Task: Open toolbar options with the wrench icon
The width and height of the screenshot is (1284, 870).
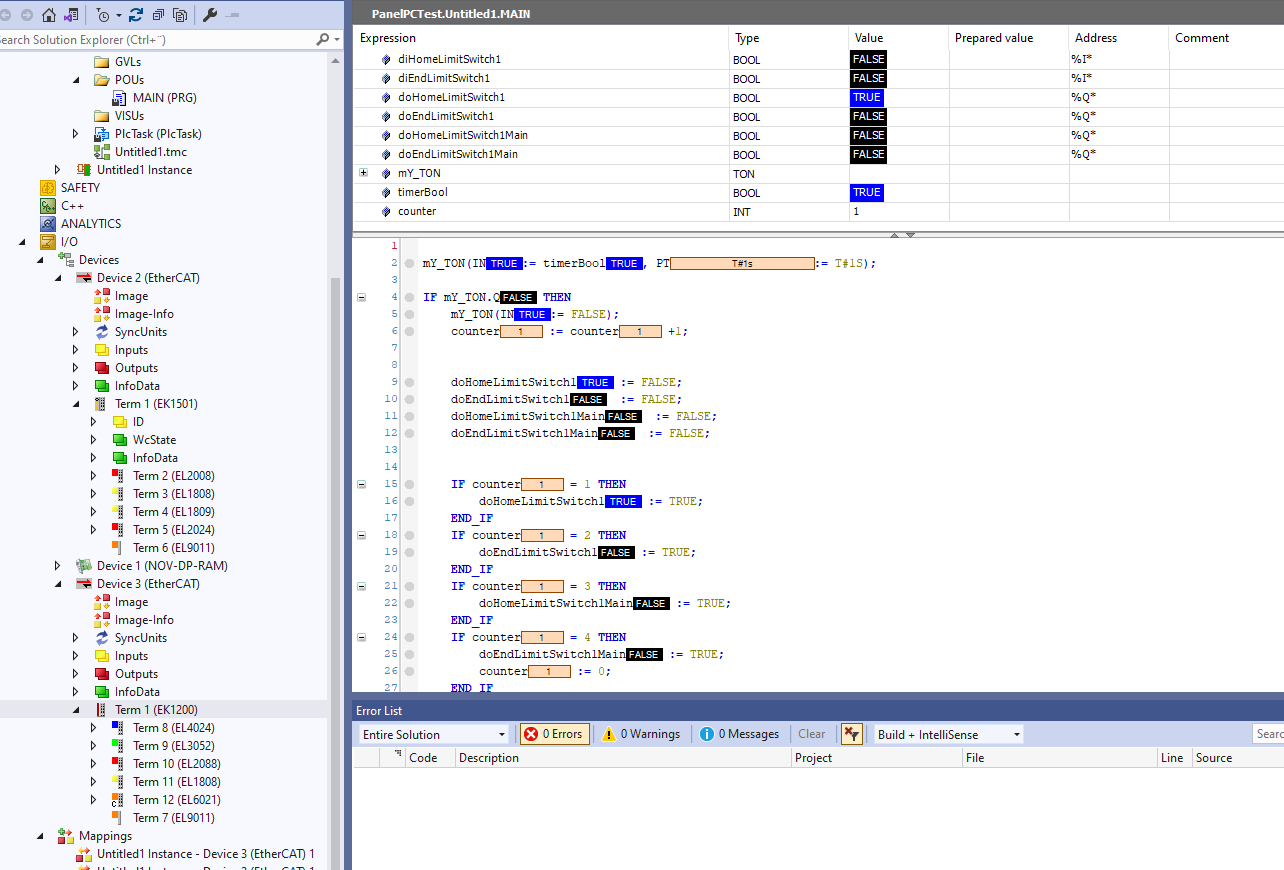Action: (211, 15)
